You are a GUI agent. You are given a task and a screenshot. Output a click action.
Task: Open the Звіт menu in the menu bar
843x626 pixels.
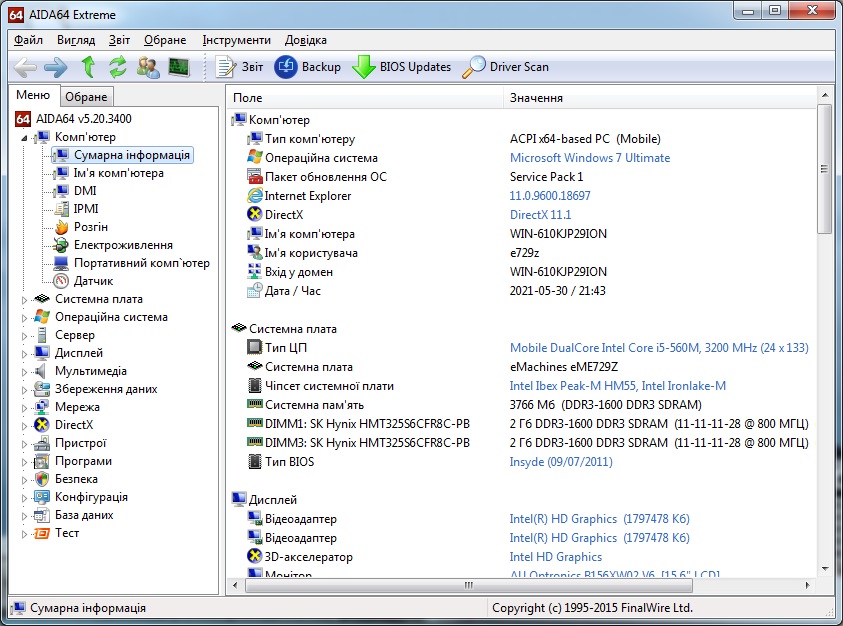119,40
